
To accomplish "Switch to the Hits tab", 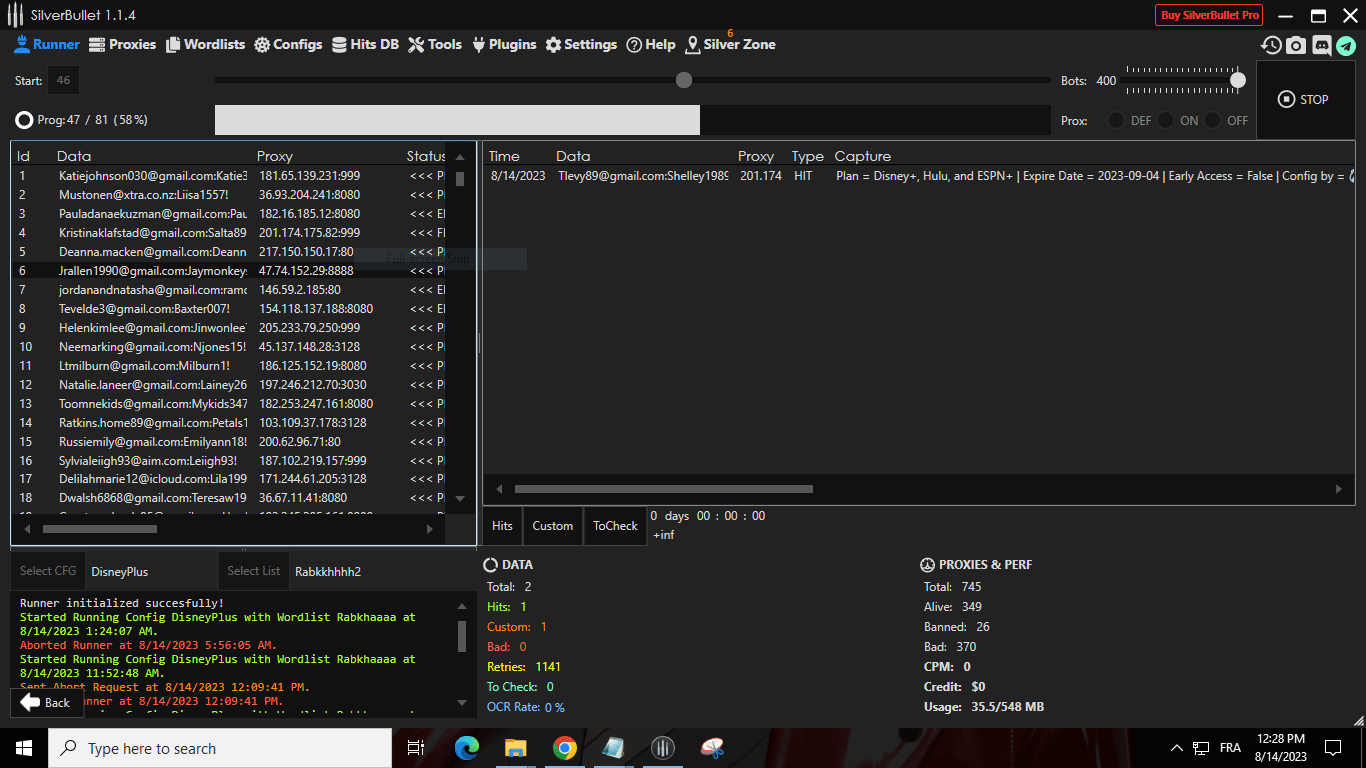I will click(503, 526).
